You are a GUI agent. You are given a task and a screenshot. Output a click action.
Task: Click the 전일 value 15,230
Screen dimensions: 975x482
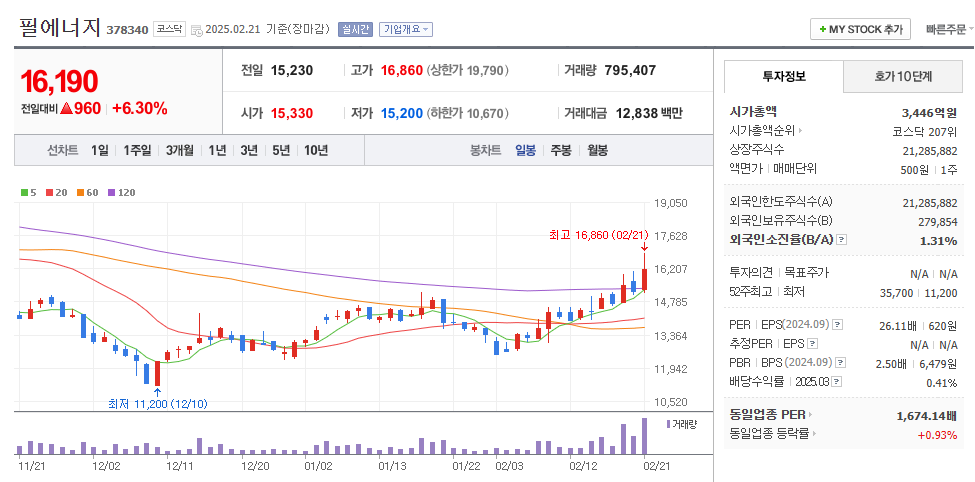point(292,70)
